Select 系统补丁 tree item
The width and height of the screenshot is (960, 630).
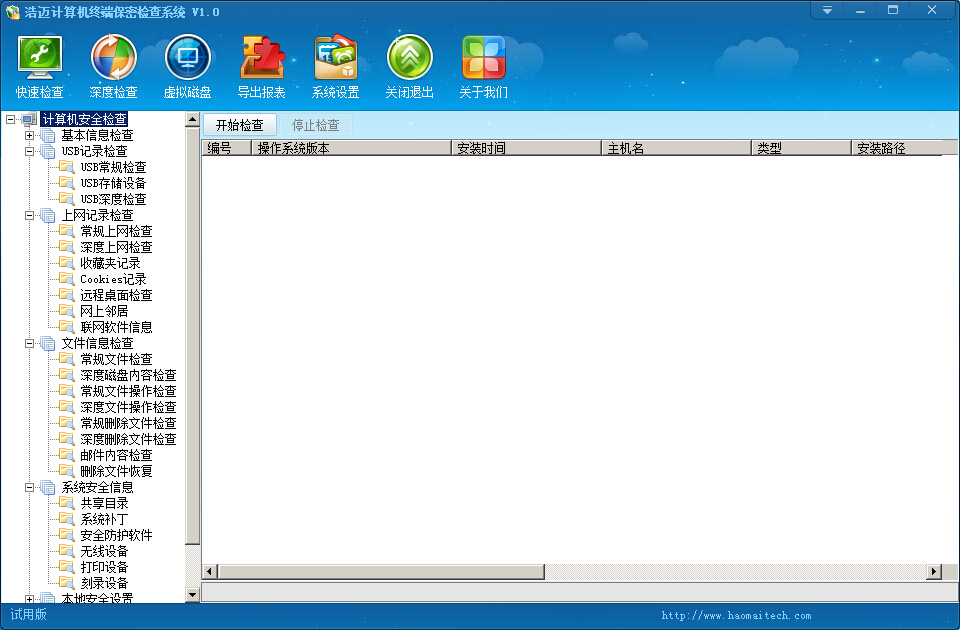point(104,519)
